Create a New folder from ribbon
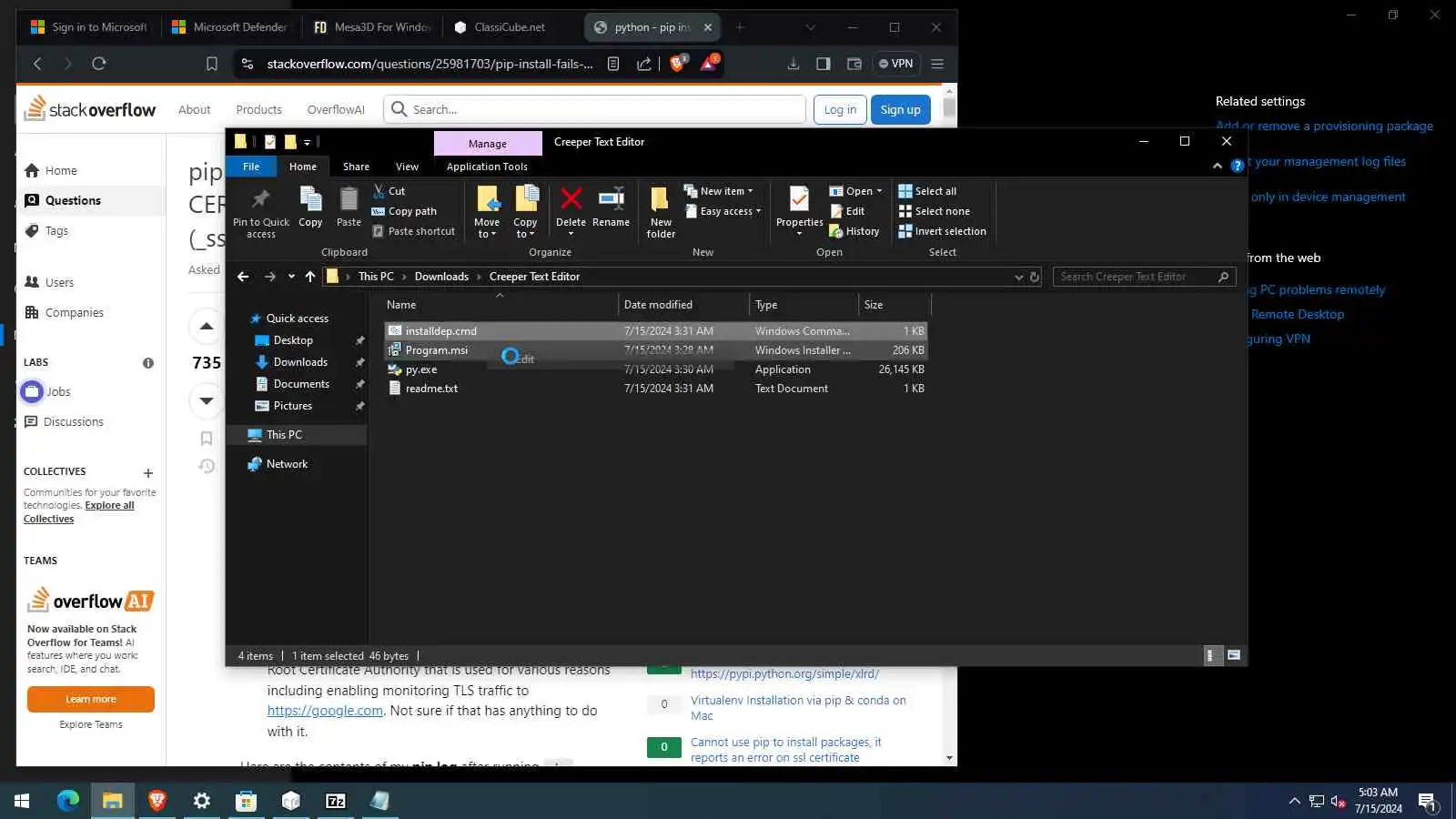The image size is (1456, 819). (661, 212)
